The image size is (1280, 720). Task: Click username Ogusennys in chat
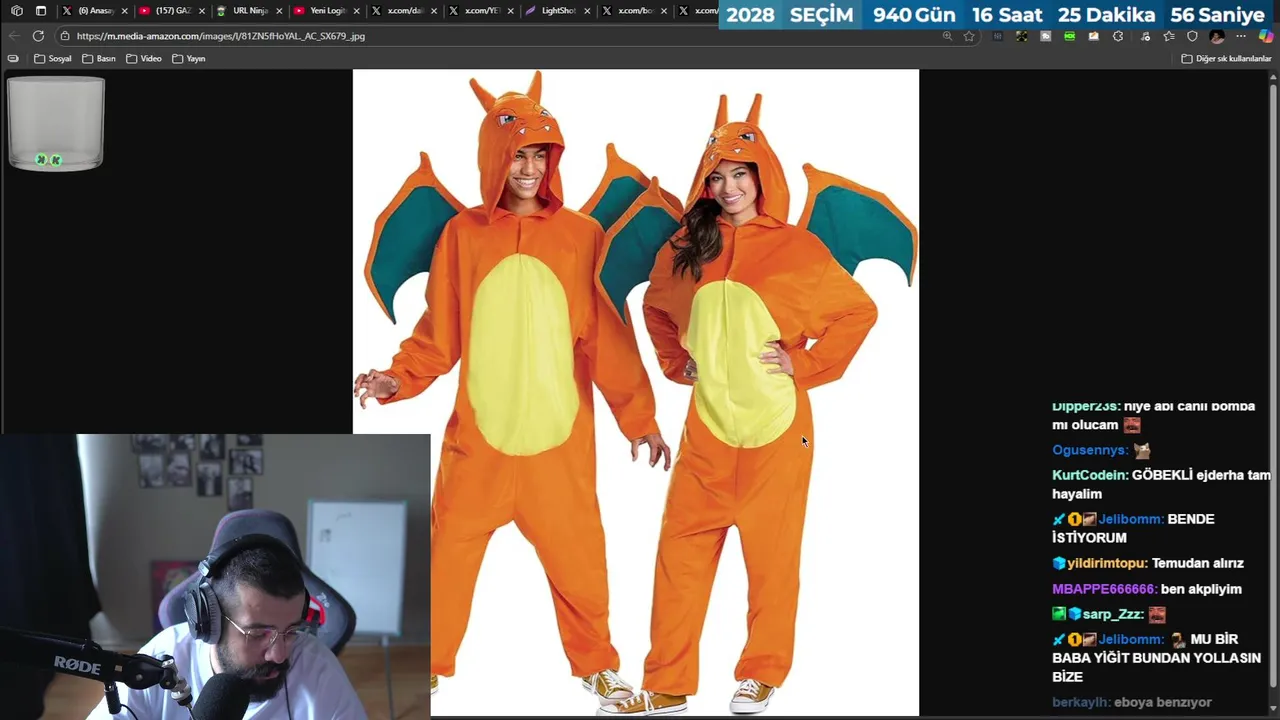[x=1090, y=450]
